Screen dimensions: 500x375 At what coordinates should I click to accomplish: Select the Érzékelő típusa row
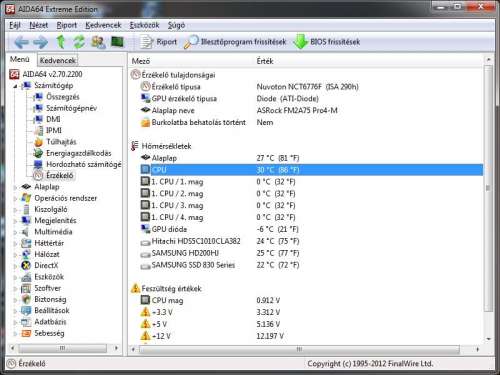pyautogui.click(x=306, y=87)
